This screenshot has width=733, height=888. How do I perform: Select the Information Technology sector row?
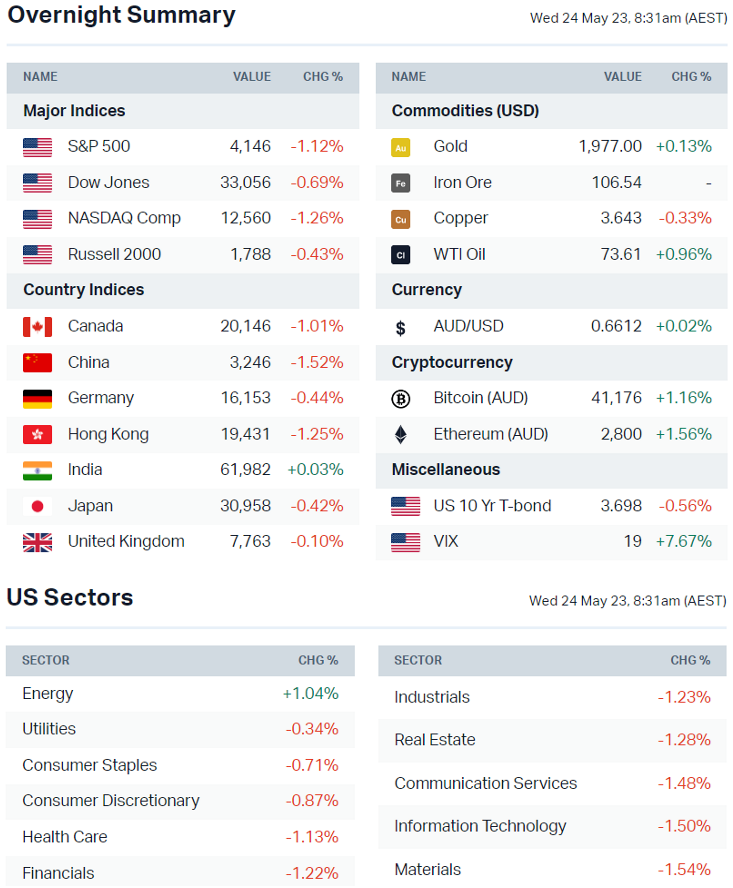point(480,826)
